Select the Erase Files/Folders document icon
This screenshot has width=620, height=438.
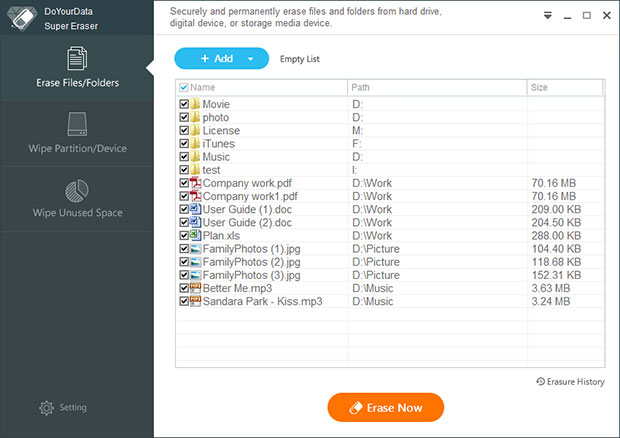pyautogui.click(x=77, y=59)
